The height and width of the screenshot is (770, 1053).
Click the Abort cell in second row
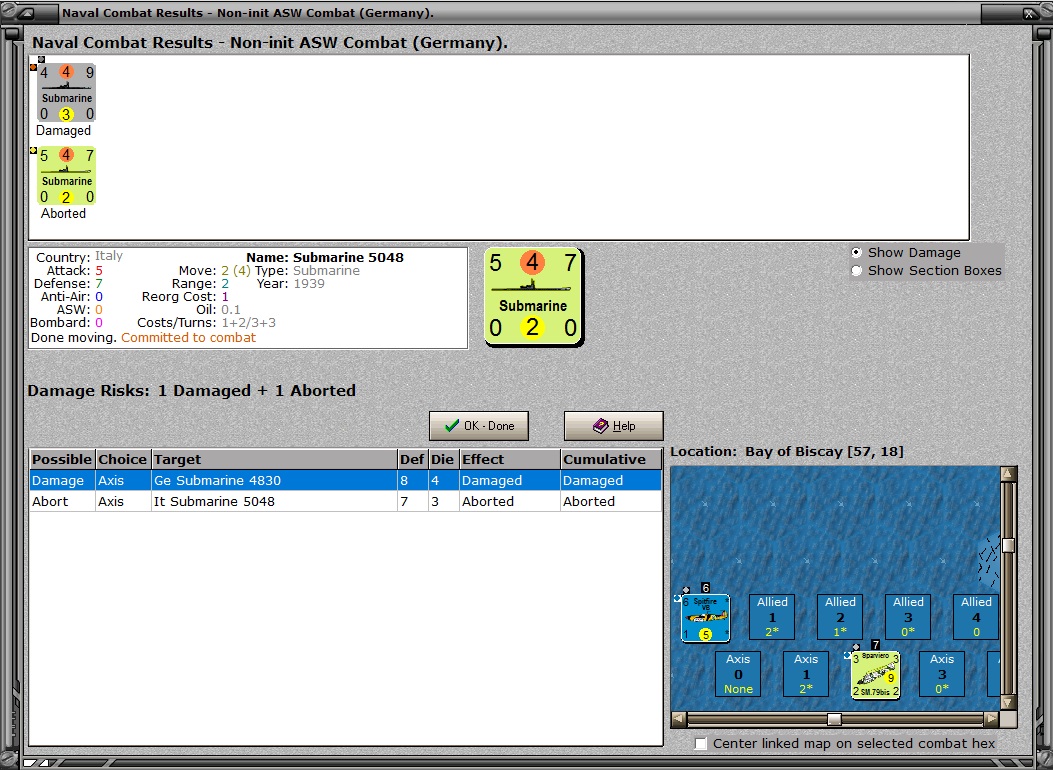point(62,501)
